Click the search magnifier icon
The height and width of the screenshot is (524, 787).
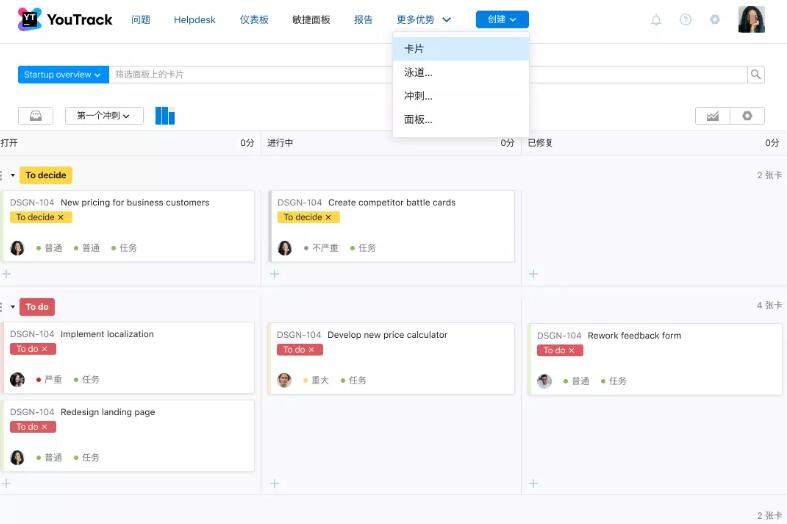click(x=756, y=74)
